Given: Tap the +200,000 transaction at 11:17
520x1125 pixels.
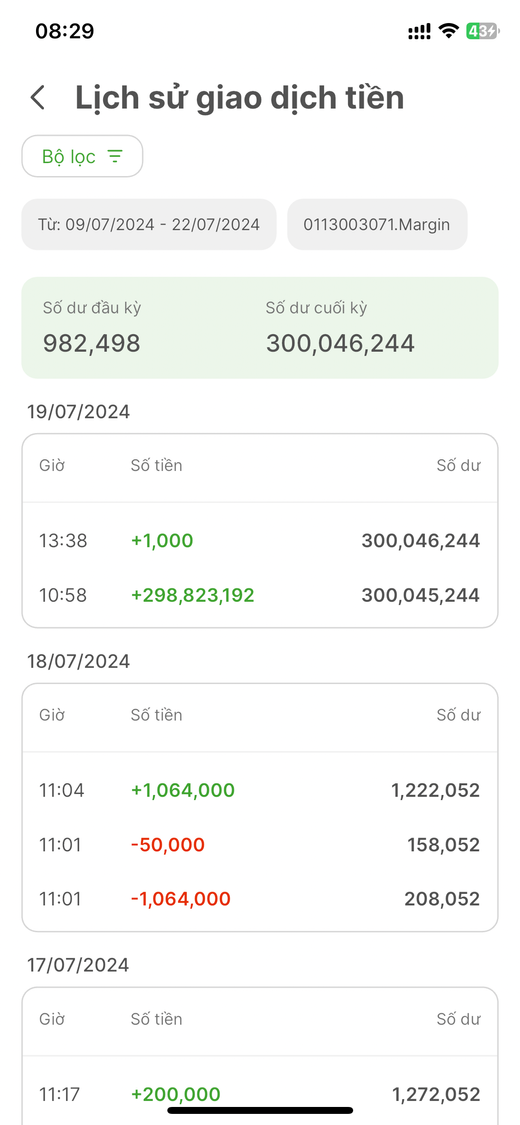Looking at the screenshot, I should click(260, 1094).
